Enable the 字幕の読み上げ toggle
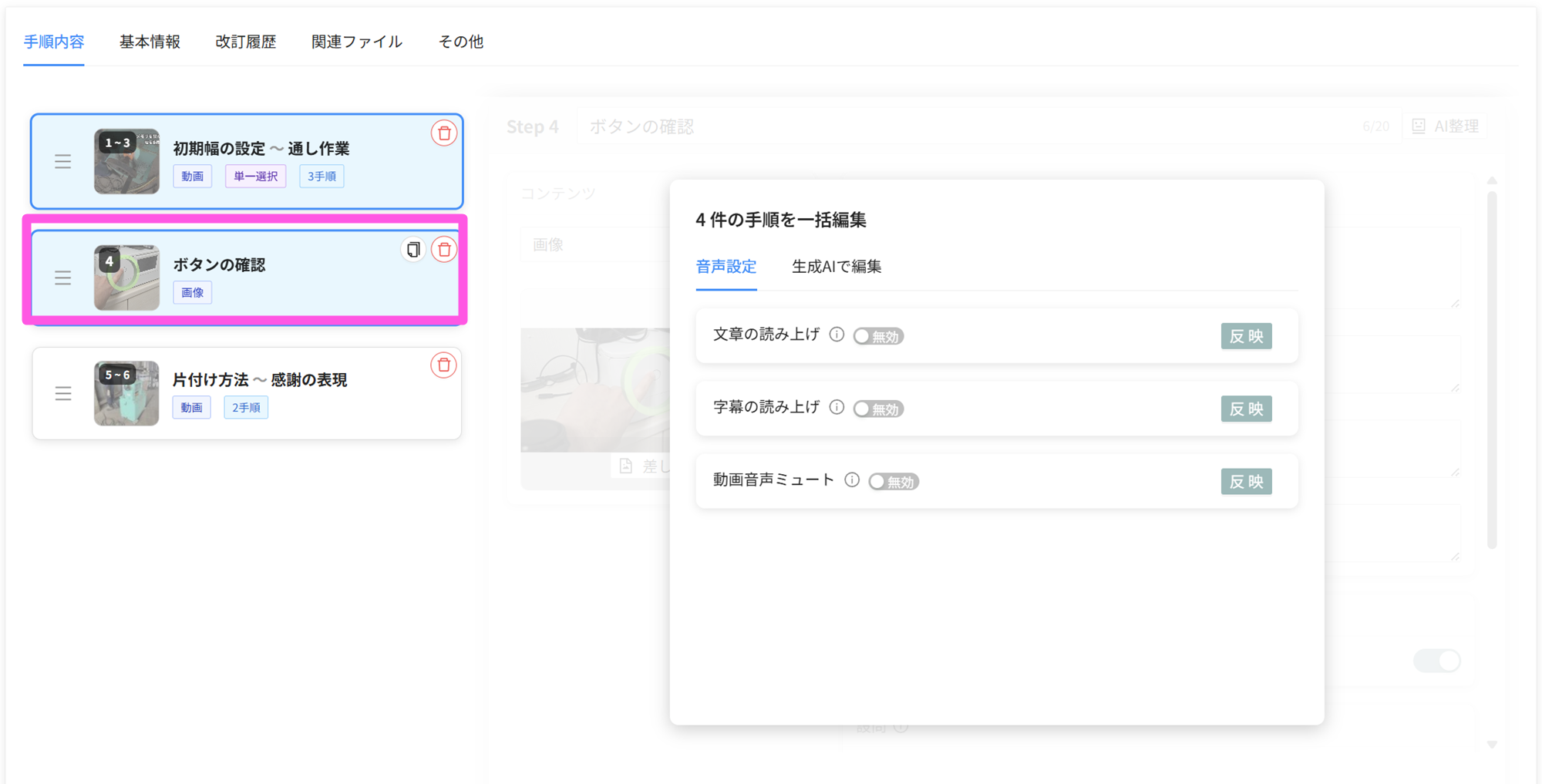Image resolution: width=1542 pixels, height=784 pixels. [x=878, y=409]
